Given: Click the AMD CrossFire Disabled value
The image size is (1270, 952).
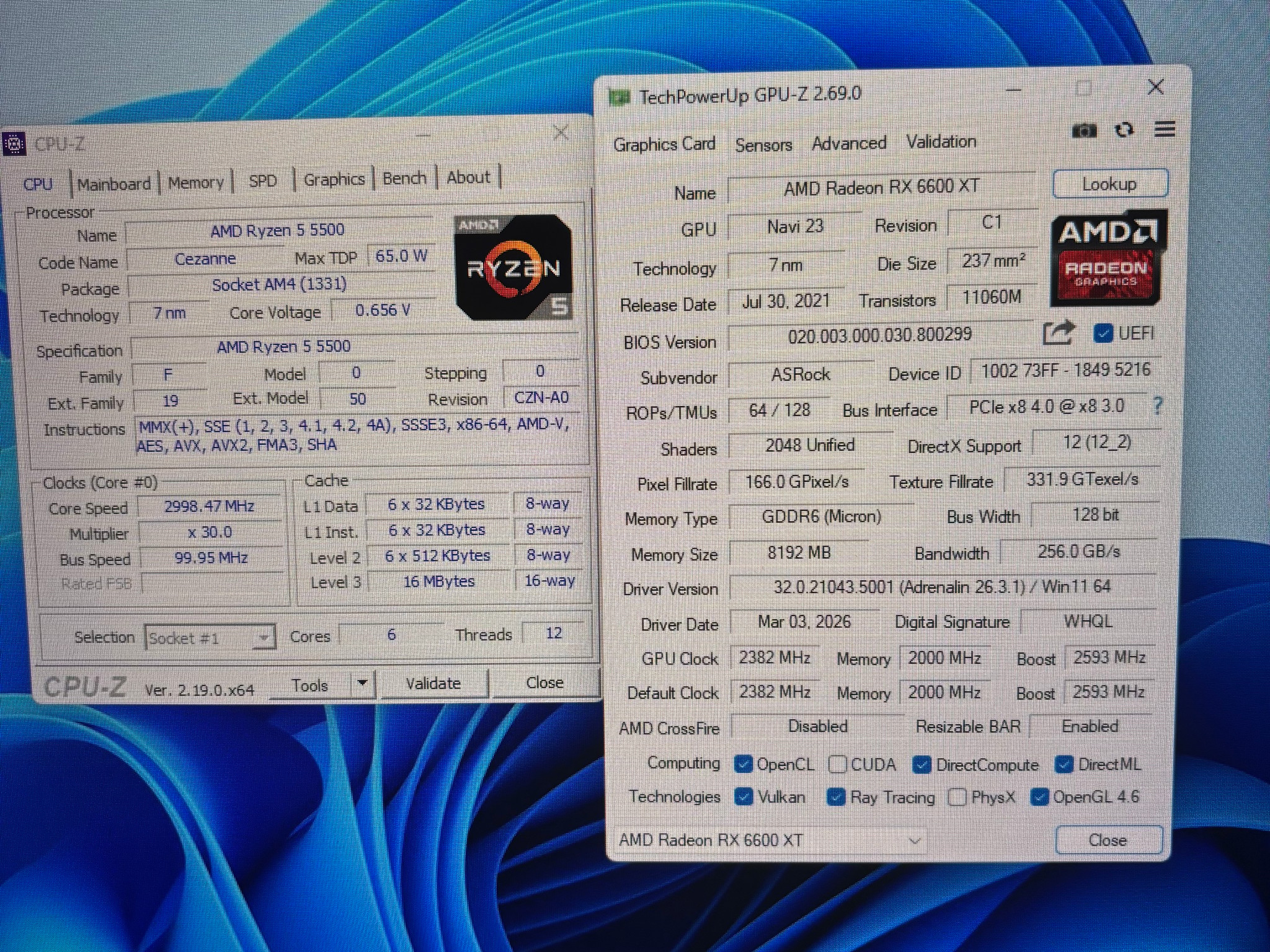Looking at the screenshot, I should 817,726.
